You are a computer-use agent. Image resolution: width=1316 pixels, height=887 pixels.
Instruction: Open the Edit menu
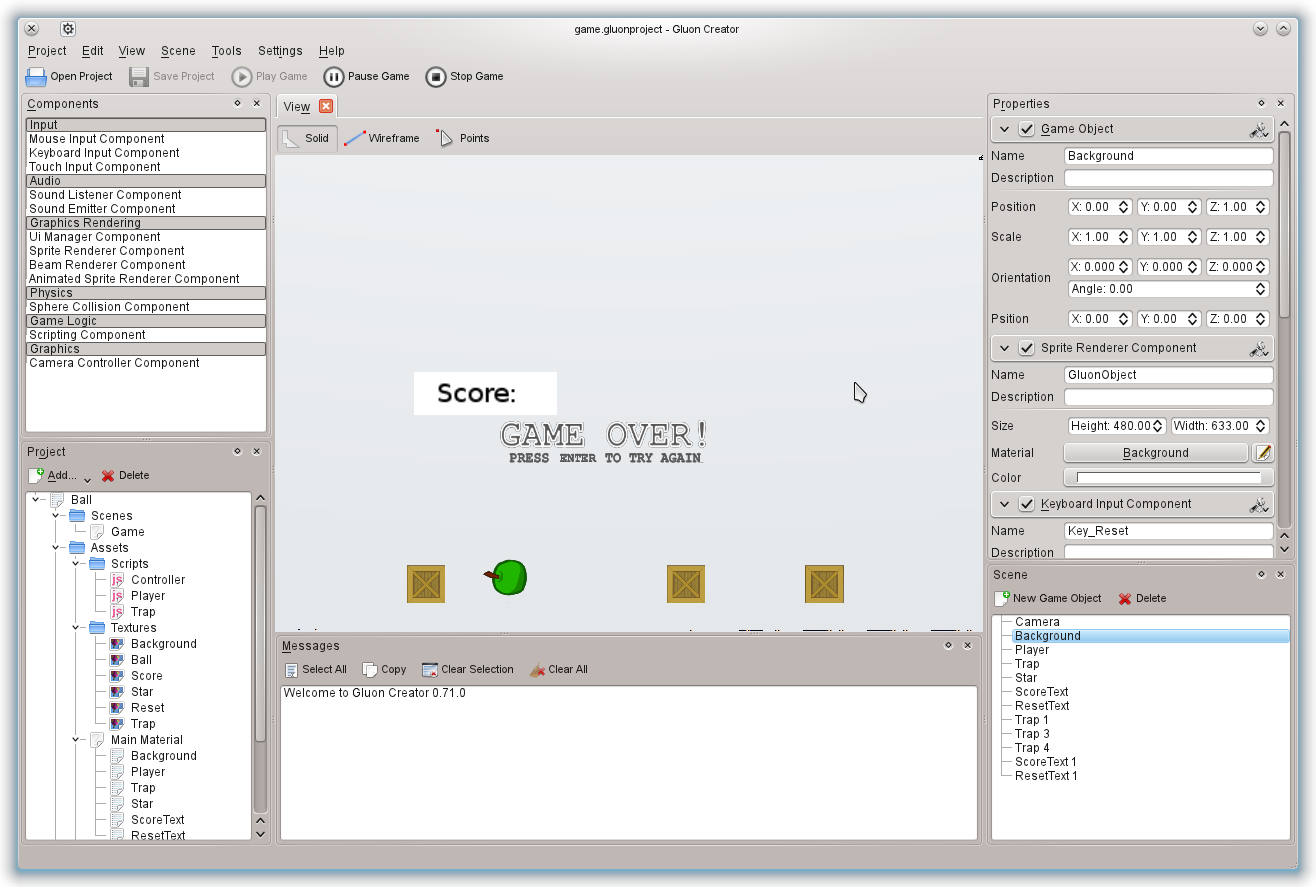pos(93,51)
